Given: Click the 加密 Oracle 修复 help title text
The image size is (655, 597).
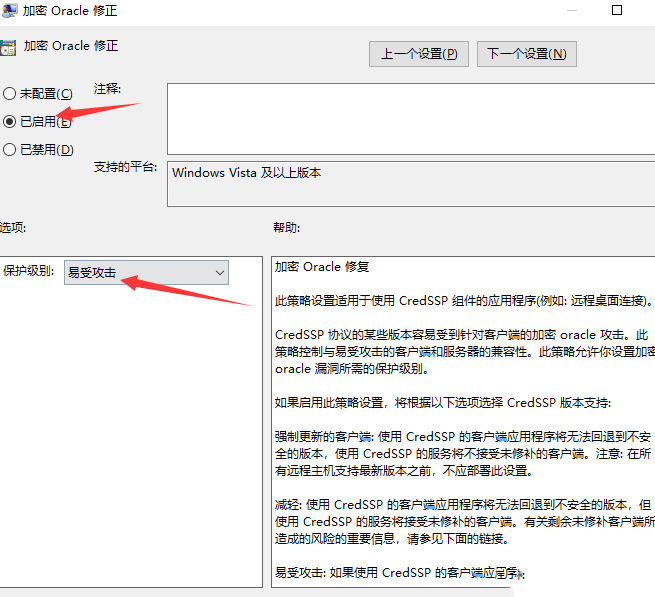Looking at the screenshot, I should (322, 267).
